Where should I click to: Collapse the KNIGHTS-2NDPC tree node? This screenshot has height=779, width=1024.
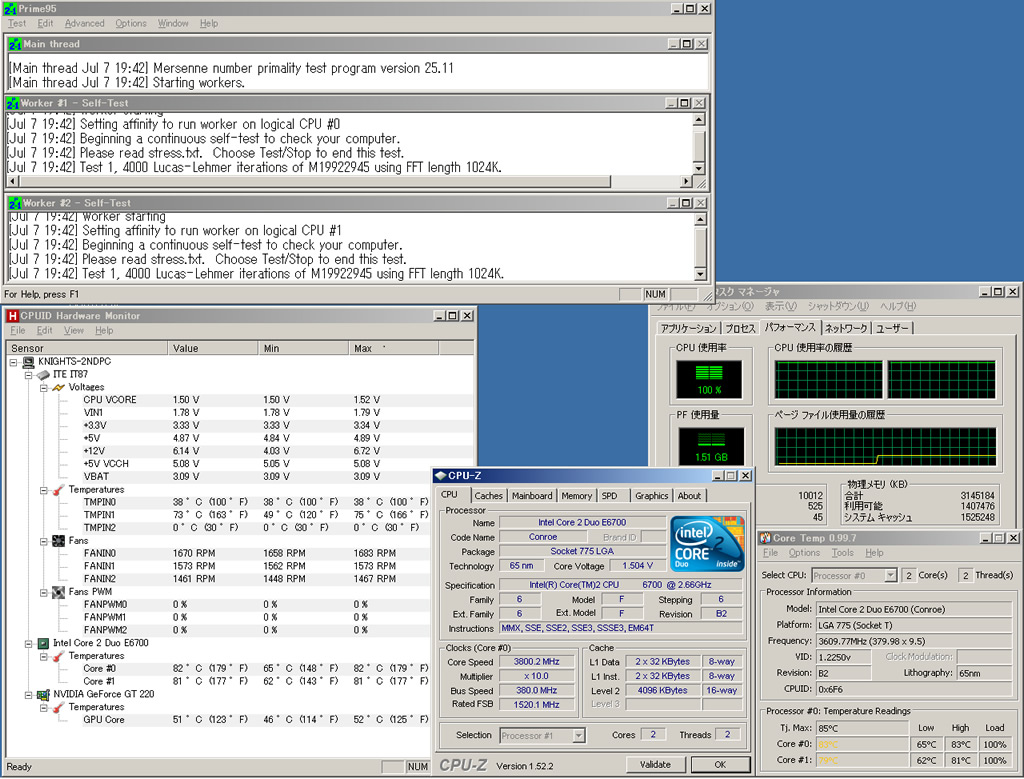[13, 362]
